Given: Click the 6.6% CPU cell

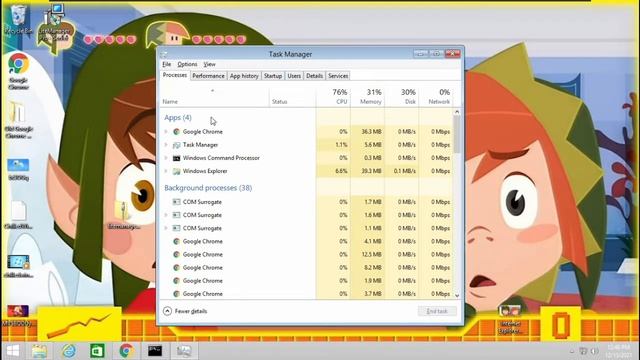Looking at the screenshot, I should 333,171.
